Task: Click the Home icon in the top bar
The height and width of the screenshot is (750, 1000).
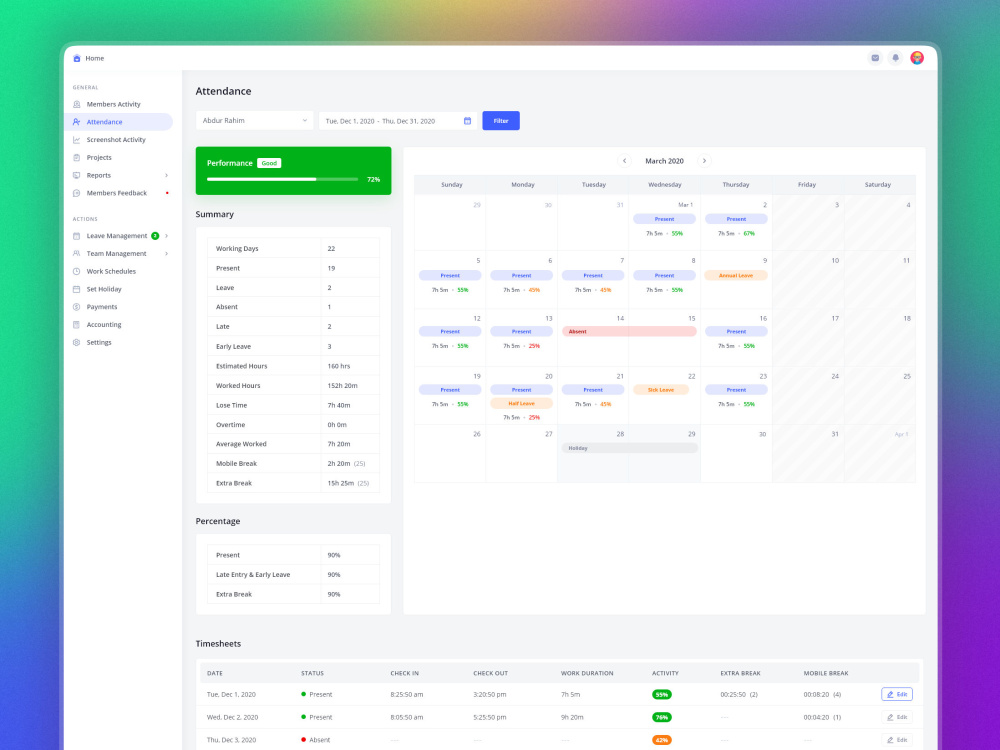Action: pyautogui.click(x=77, y=58)
